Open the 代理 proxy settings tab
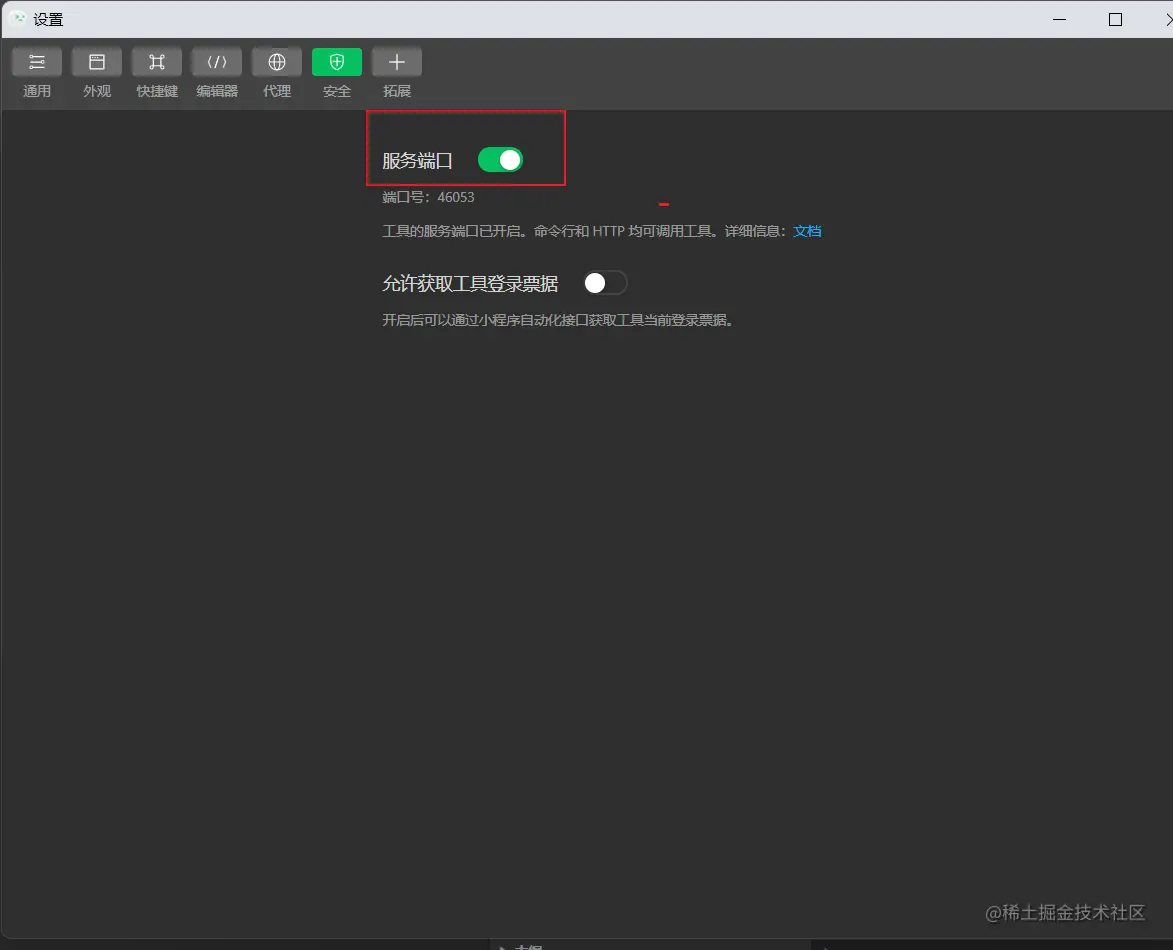The height and width of the screenshot is (950, 1173). coord(277,73)
